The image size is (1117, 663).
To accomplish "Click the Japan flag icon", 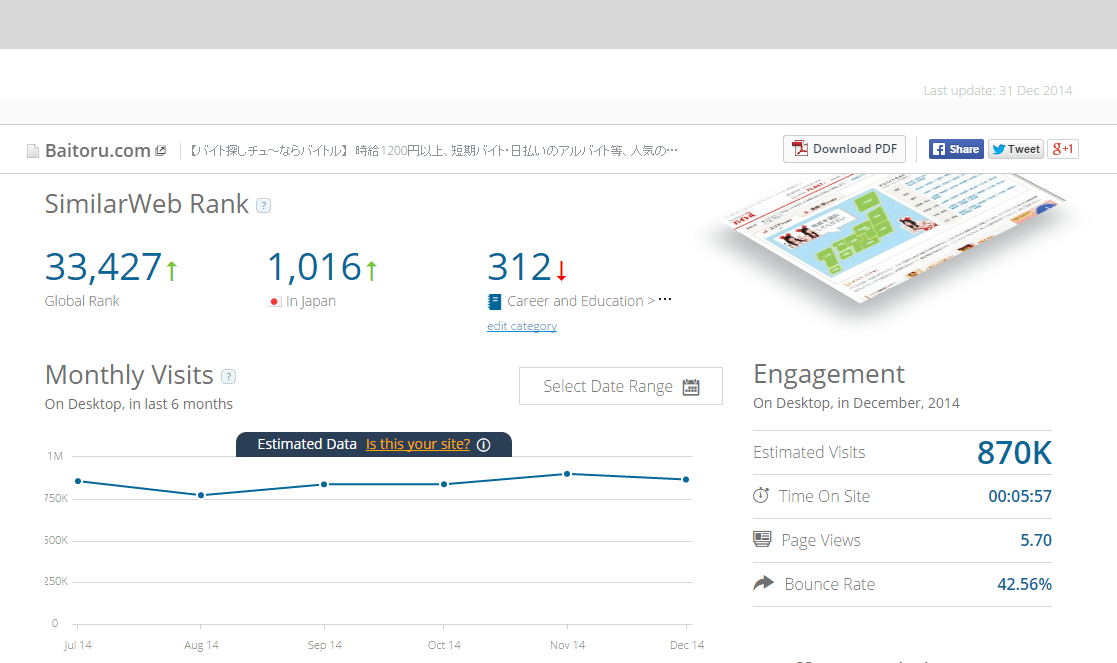I will [x=274, y=302].
